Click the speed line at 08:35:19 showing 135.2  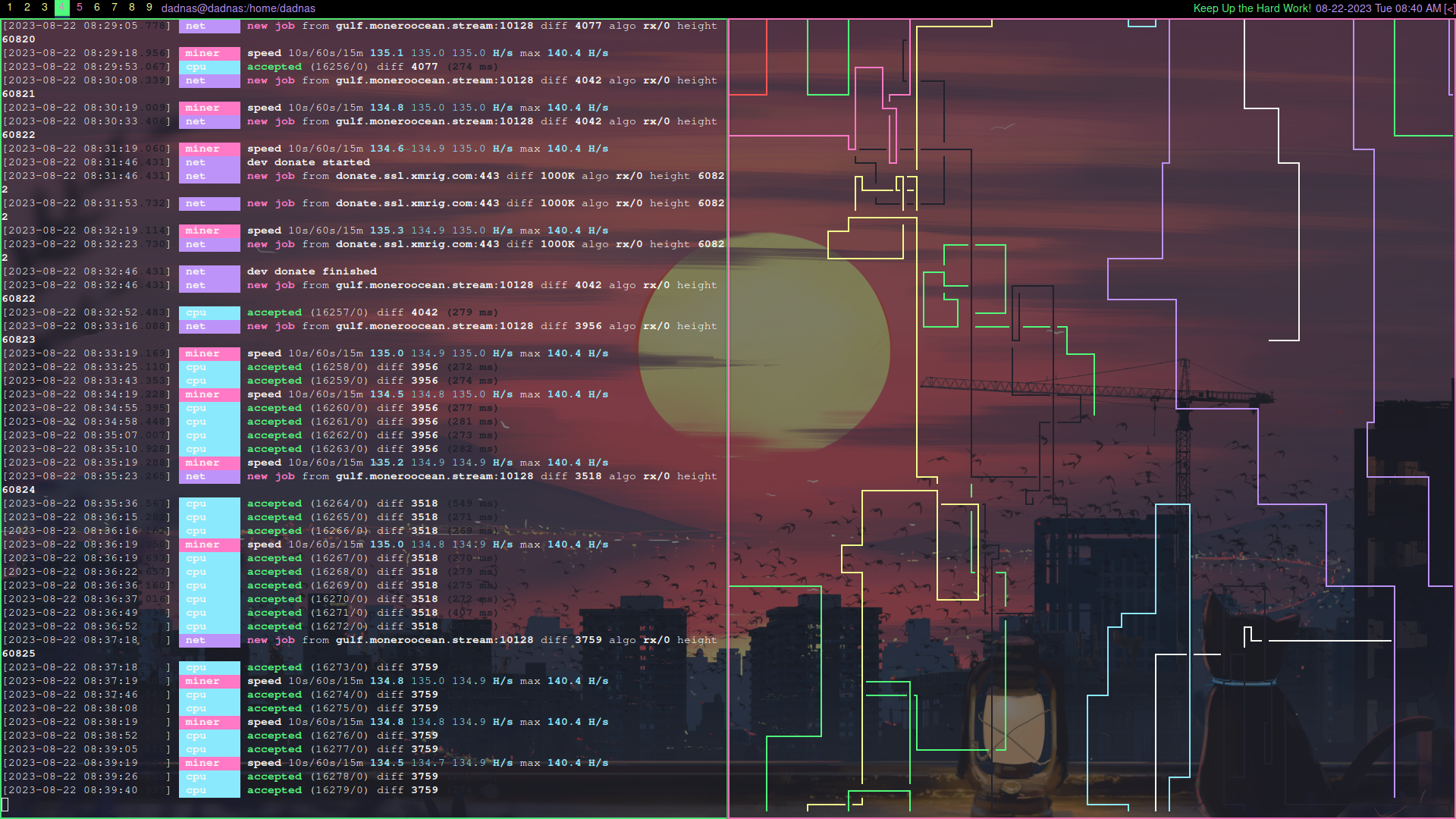(x=428, y=463)
